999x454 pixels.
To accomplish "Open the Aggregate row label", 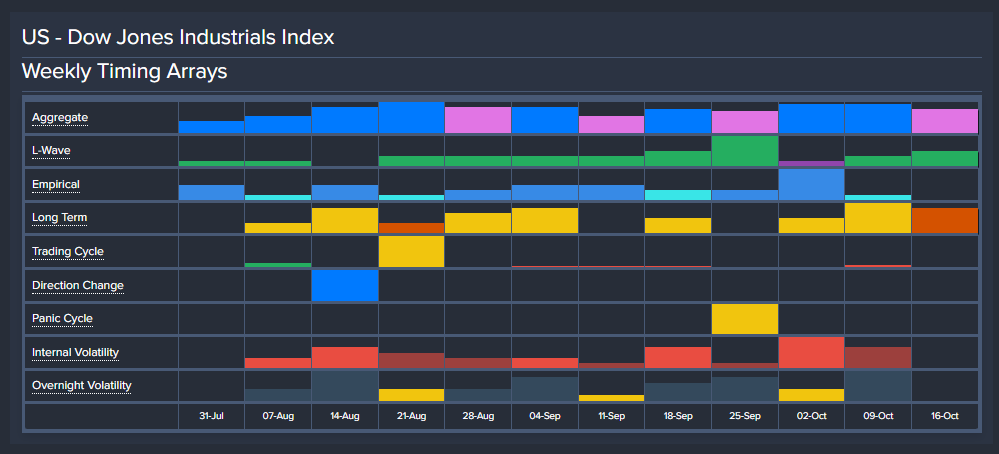I will [60, 118].
